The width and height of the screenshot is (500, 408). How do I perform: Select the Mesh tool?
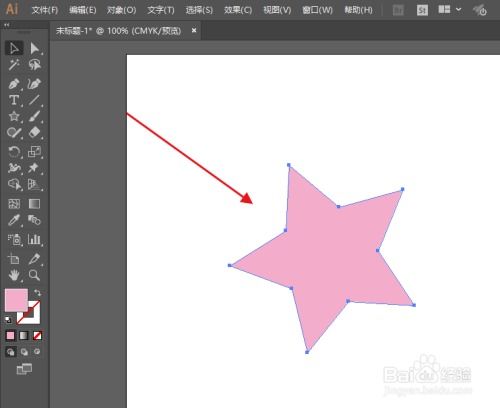(14, 204)
